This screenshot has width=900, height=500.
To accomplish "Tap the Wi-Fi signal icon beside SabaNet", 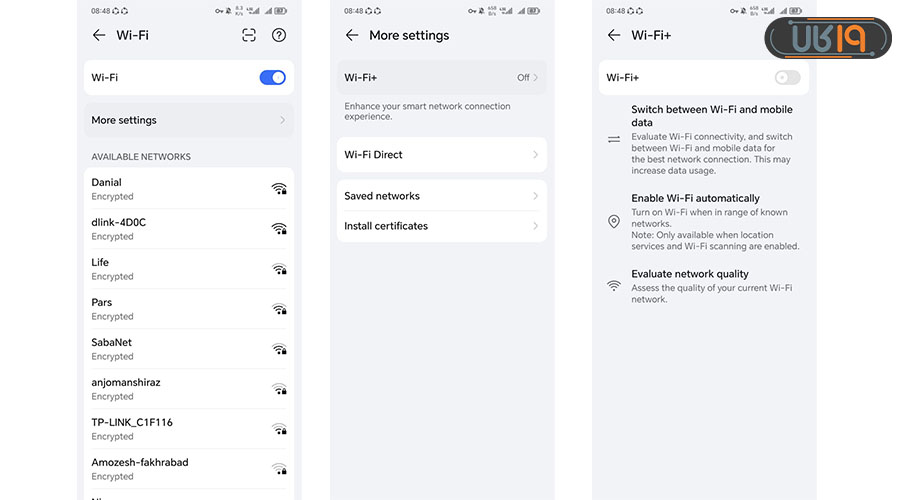I will click(x=279, y=349).
